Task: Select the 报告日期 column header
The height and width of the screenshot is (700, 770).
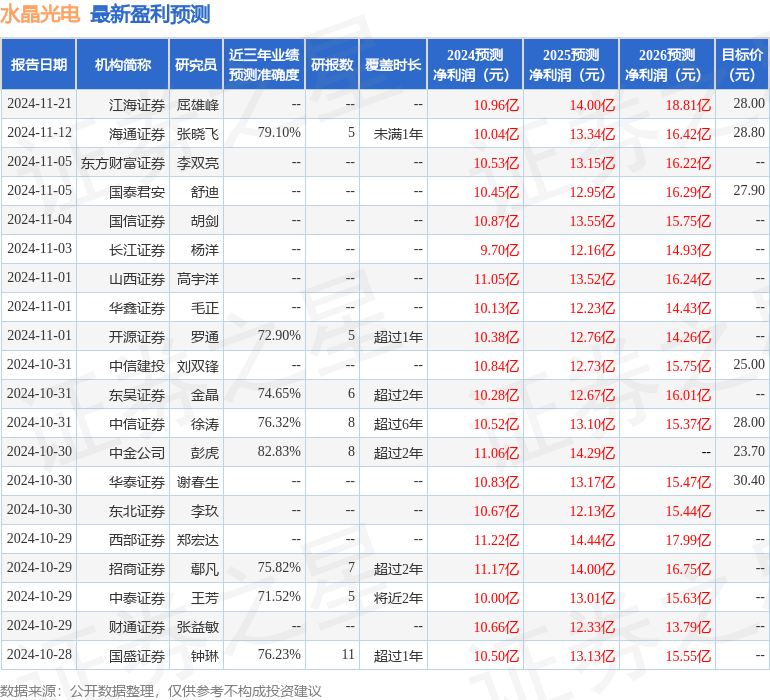Action: coord(39,64)
